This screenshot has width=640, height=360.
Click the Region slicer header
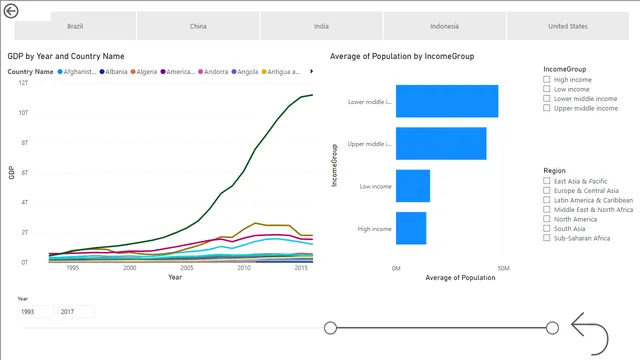[x=554, y=171]
